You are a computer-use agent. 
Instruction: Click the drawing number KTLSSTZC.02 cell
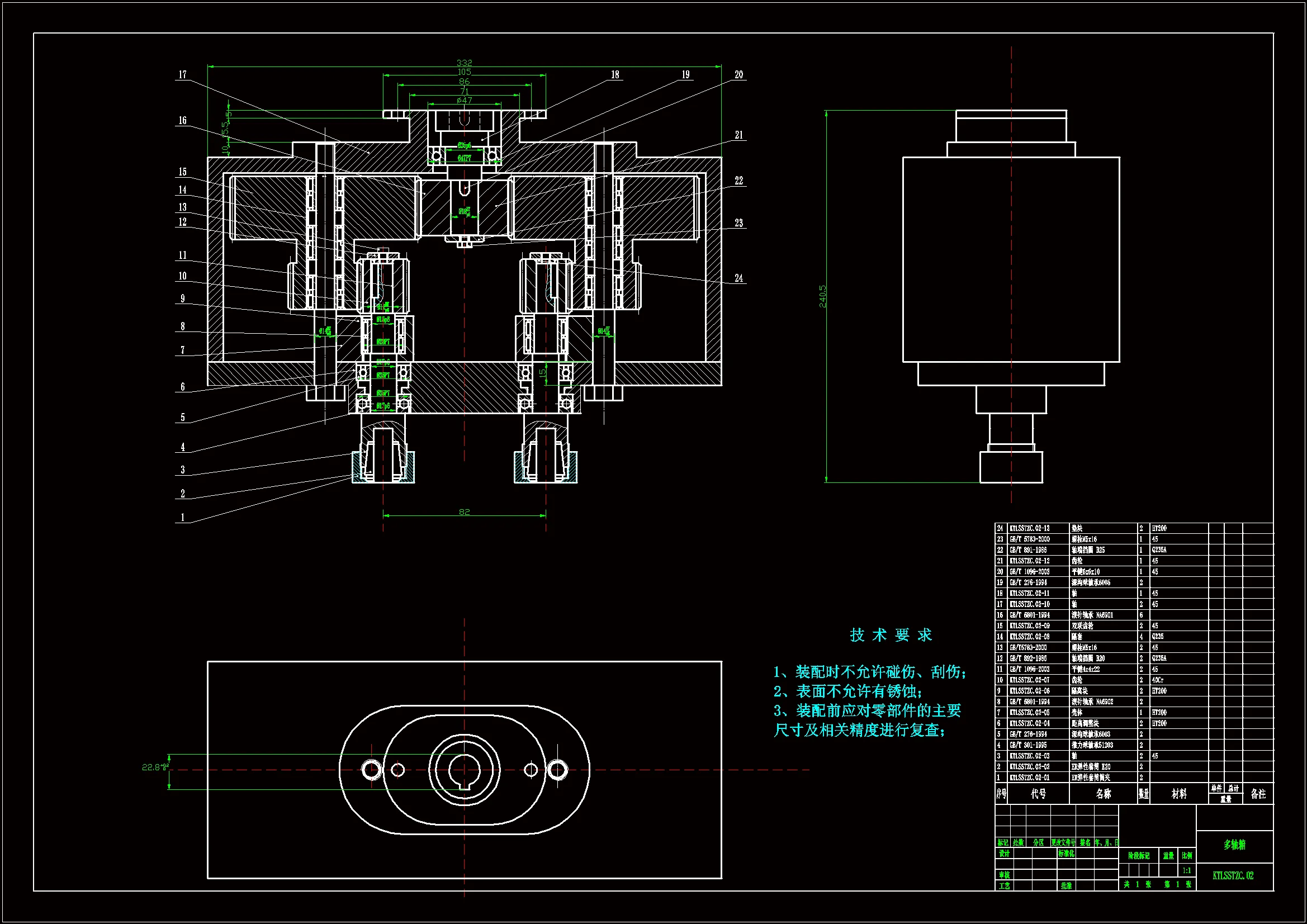tap(1233, 875)
